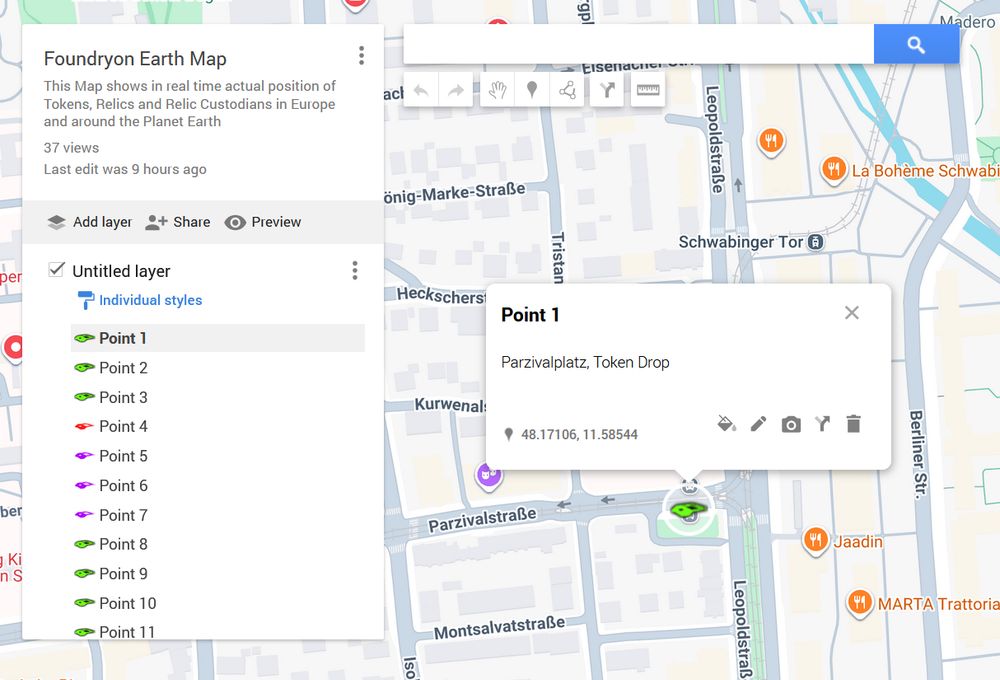Click the purple theater marker on map
Viewport: 1000px width, 680px height.
489,475
